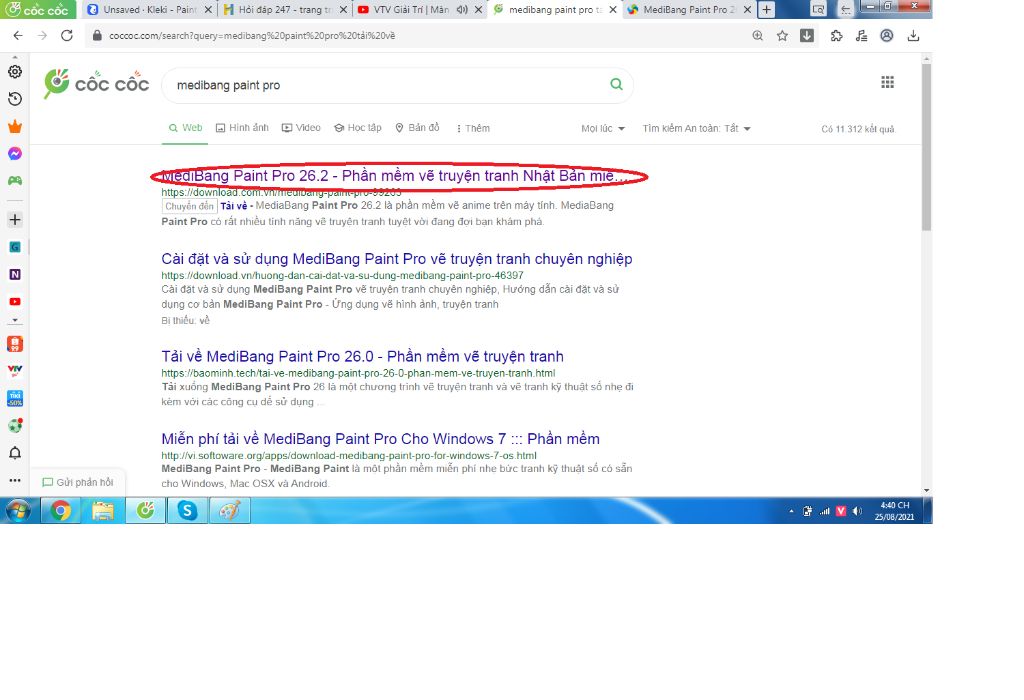Expand the Thêm more search options

tap(473, 129)
